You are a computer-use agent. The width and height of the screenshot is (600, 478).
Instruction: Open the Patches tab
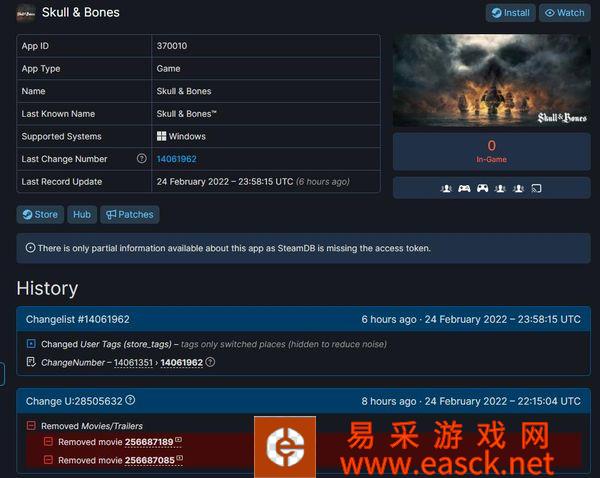point(129,214)
